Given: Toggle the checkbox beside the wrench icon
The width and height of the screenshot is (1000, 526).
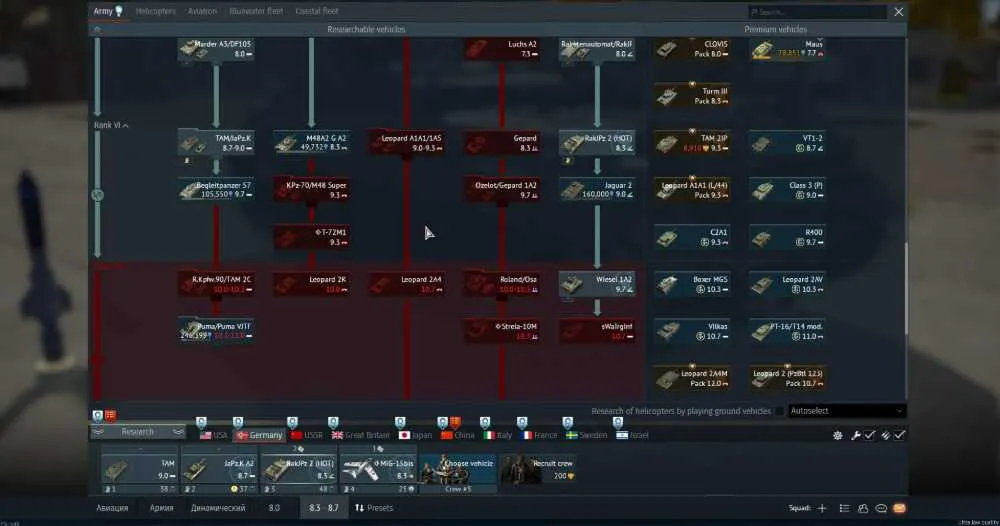Looking at the screenshot, I should click(870, 435).
